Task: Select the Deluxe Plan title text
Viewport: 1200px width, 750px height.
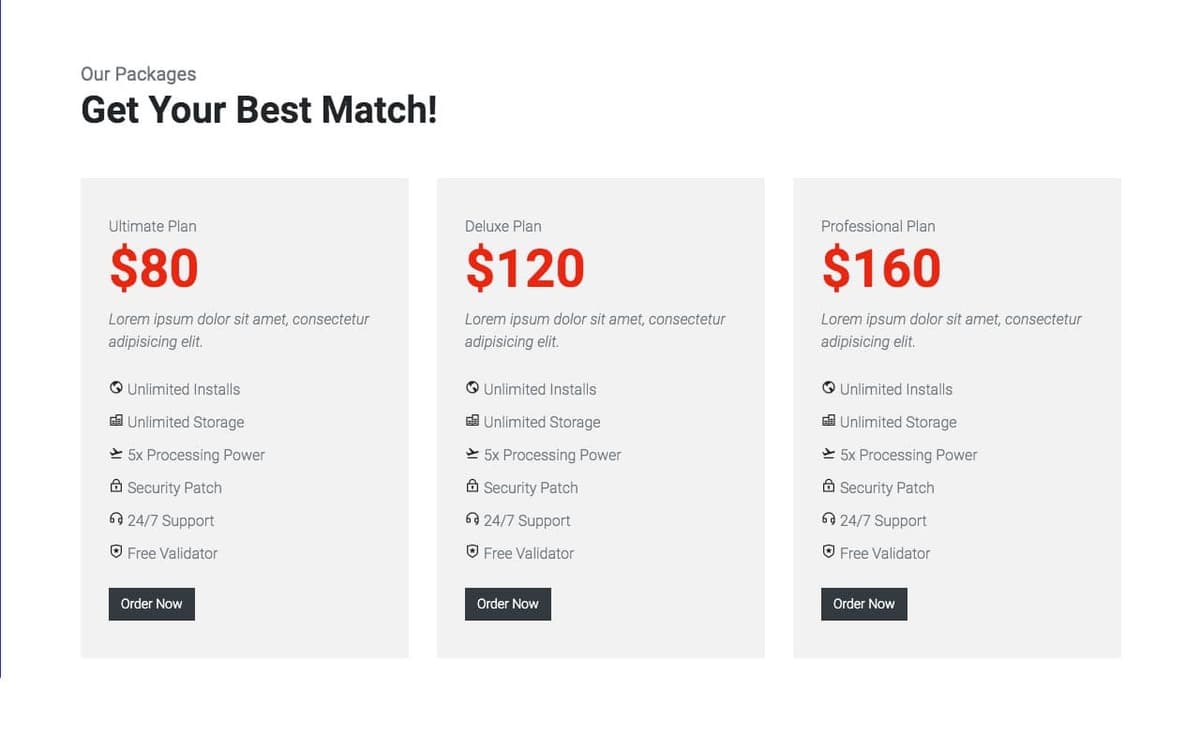Action: coord(503,226)
